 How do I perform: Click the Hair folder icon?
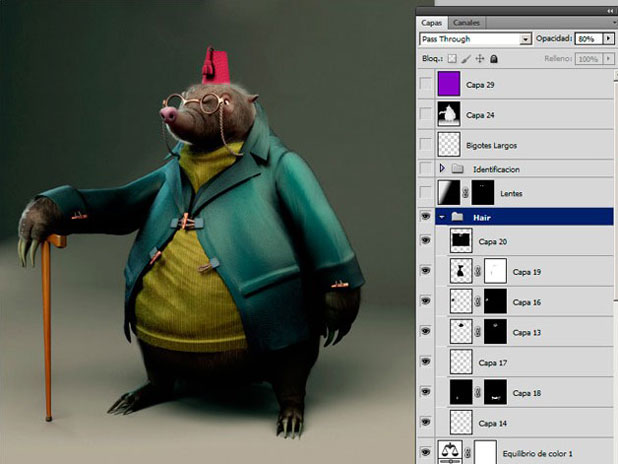457,217
